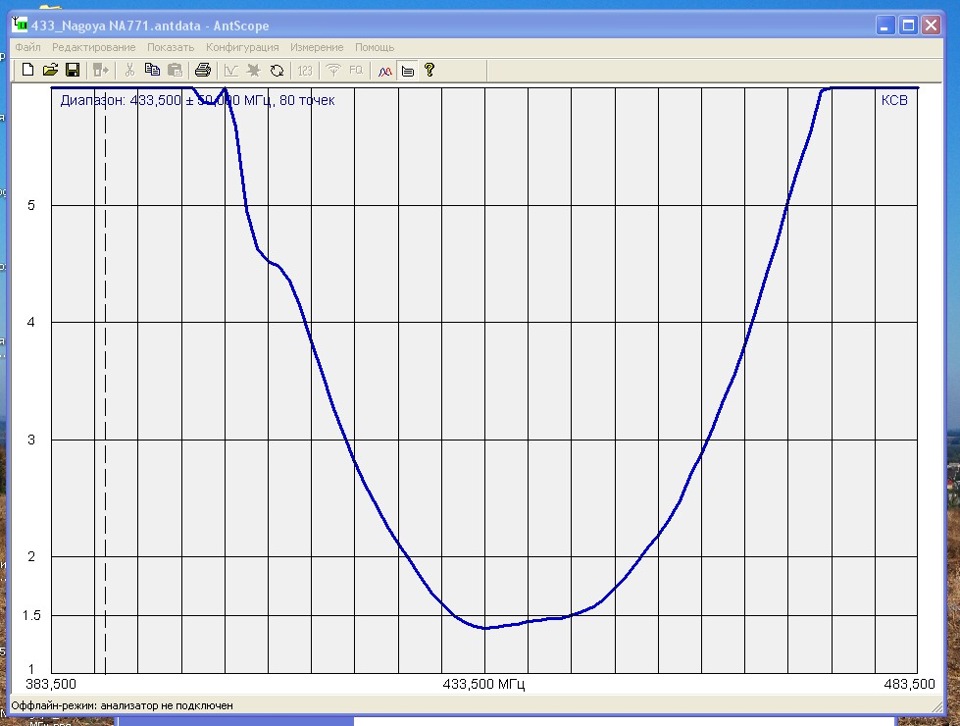This screenshot has width=960, height=726.
Task: Maximize the AntScope window
Action: point(909,25)
